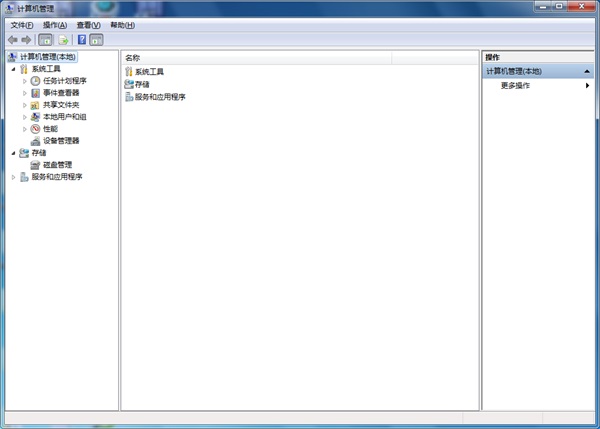Expand the 服务和应用程序 tree node
This screenshot has height=429, width=600.
13,177
